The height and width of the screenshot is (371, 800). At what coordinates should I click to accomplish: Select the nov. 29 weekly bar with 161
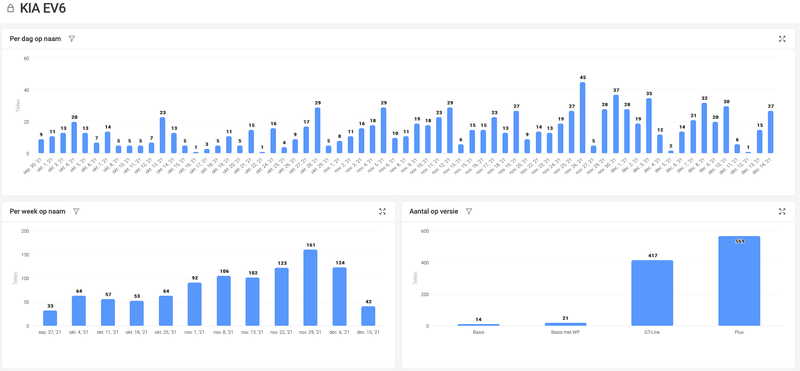tap(311, 288)
